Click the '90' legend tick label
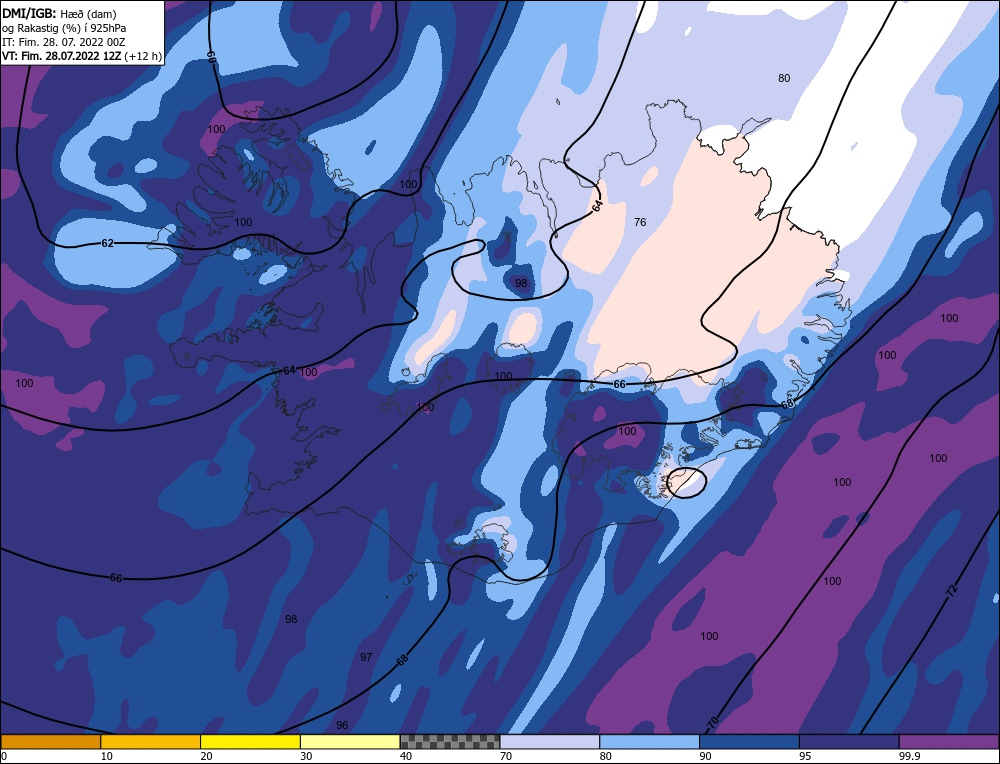 (x=705, y=756)
